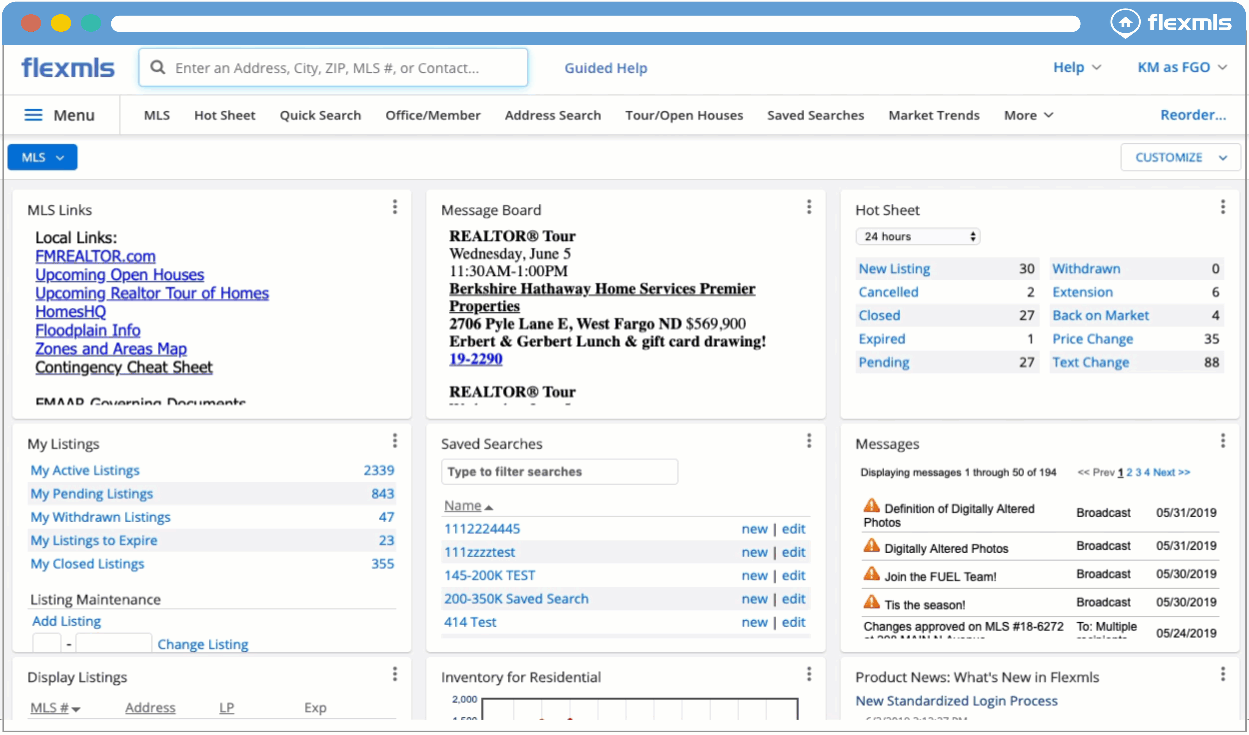The image size is (1249, 735).
Task: Click the search magnifier icon
Action: pyautogui.click(x=157, y=68)
